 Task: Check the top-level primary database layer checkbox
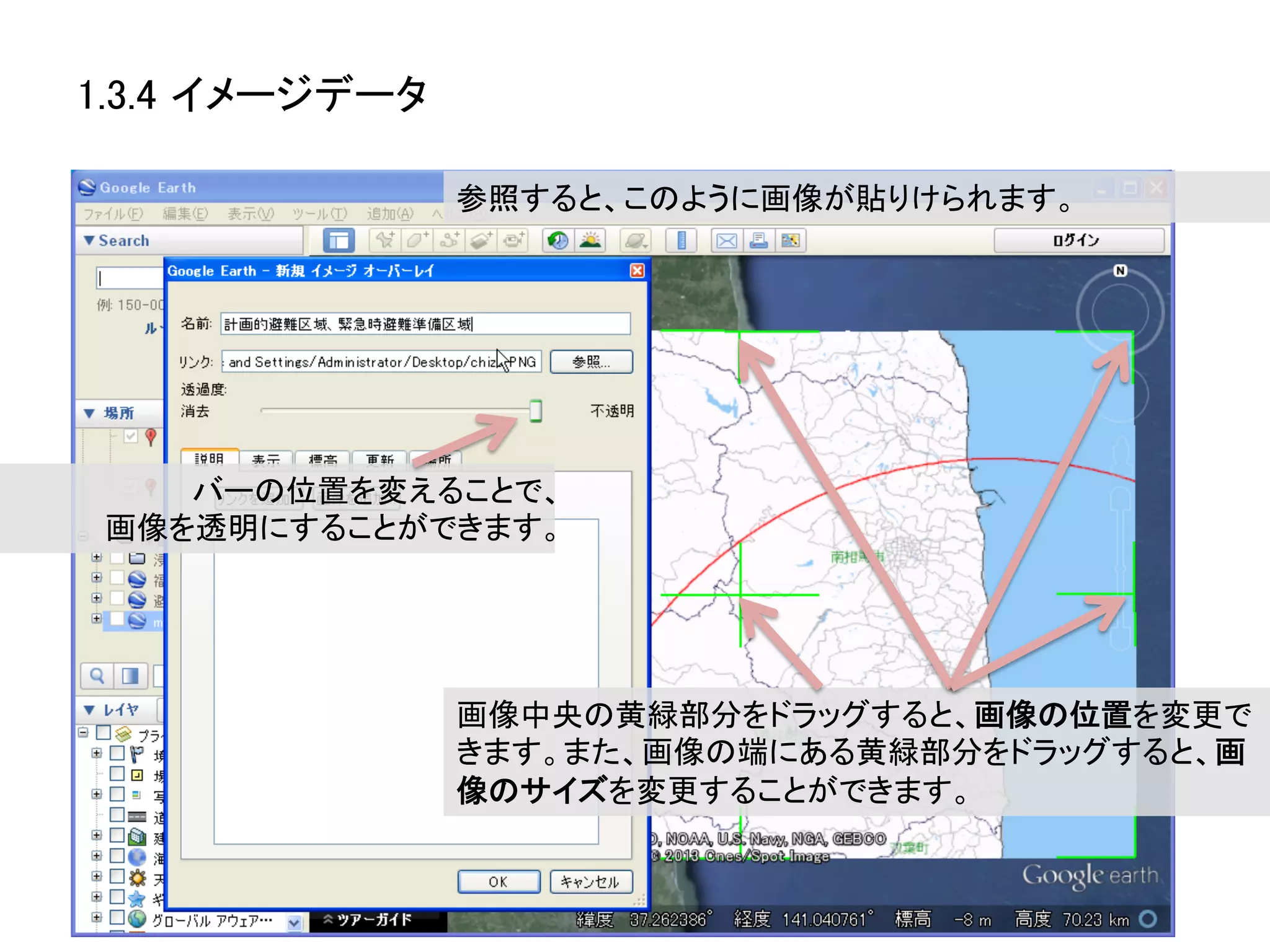pos(104,733)
